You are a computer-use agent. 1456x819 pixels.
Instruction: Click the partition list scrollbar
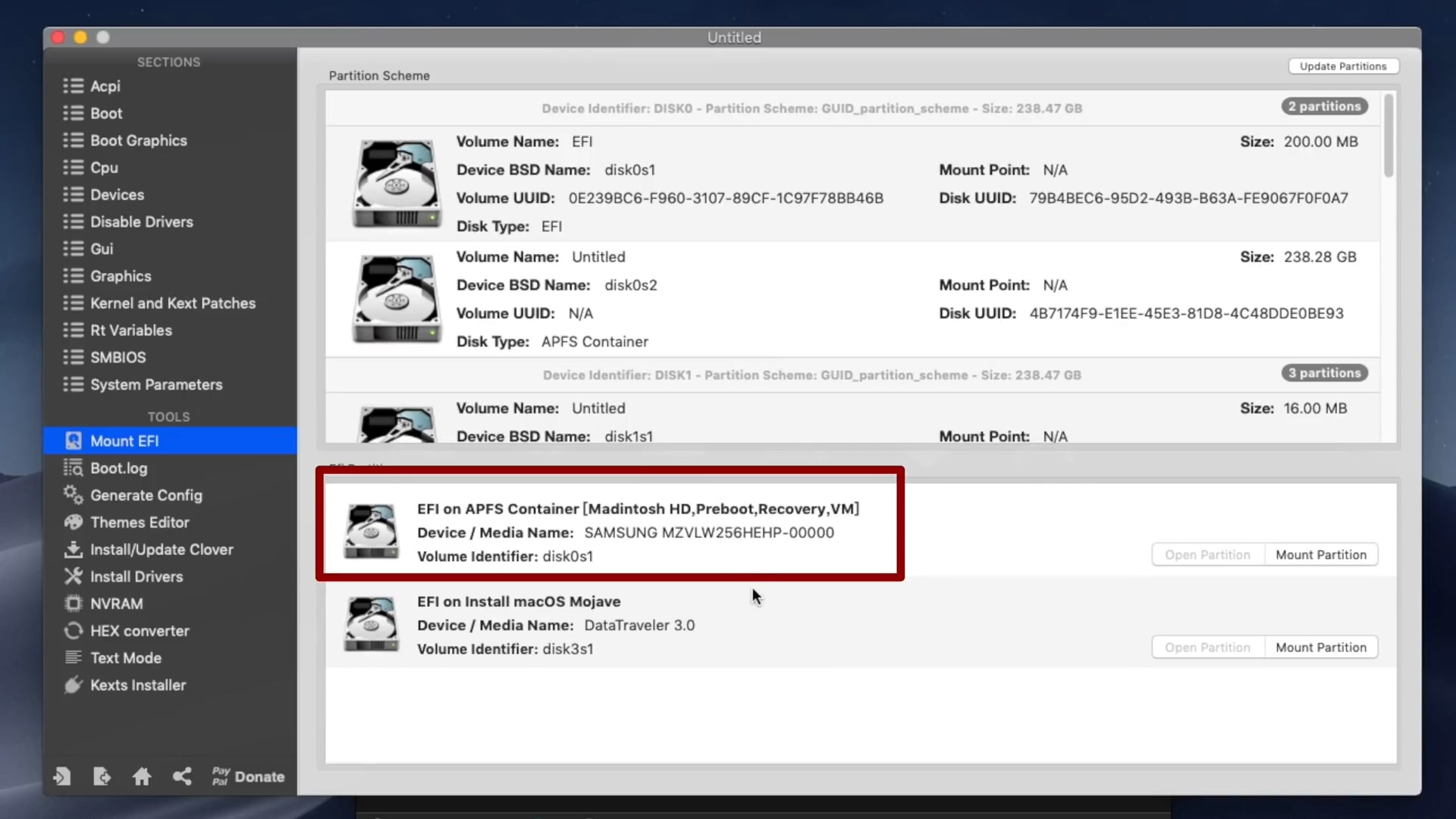(1389, 136)
